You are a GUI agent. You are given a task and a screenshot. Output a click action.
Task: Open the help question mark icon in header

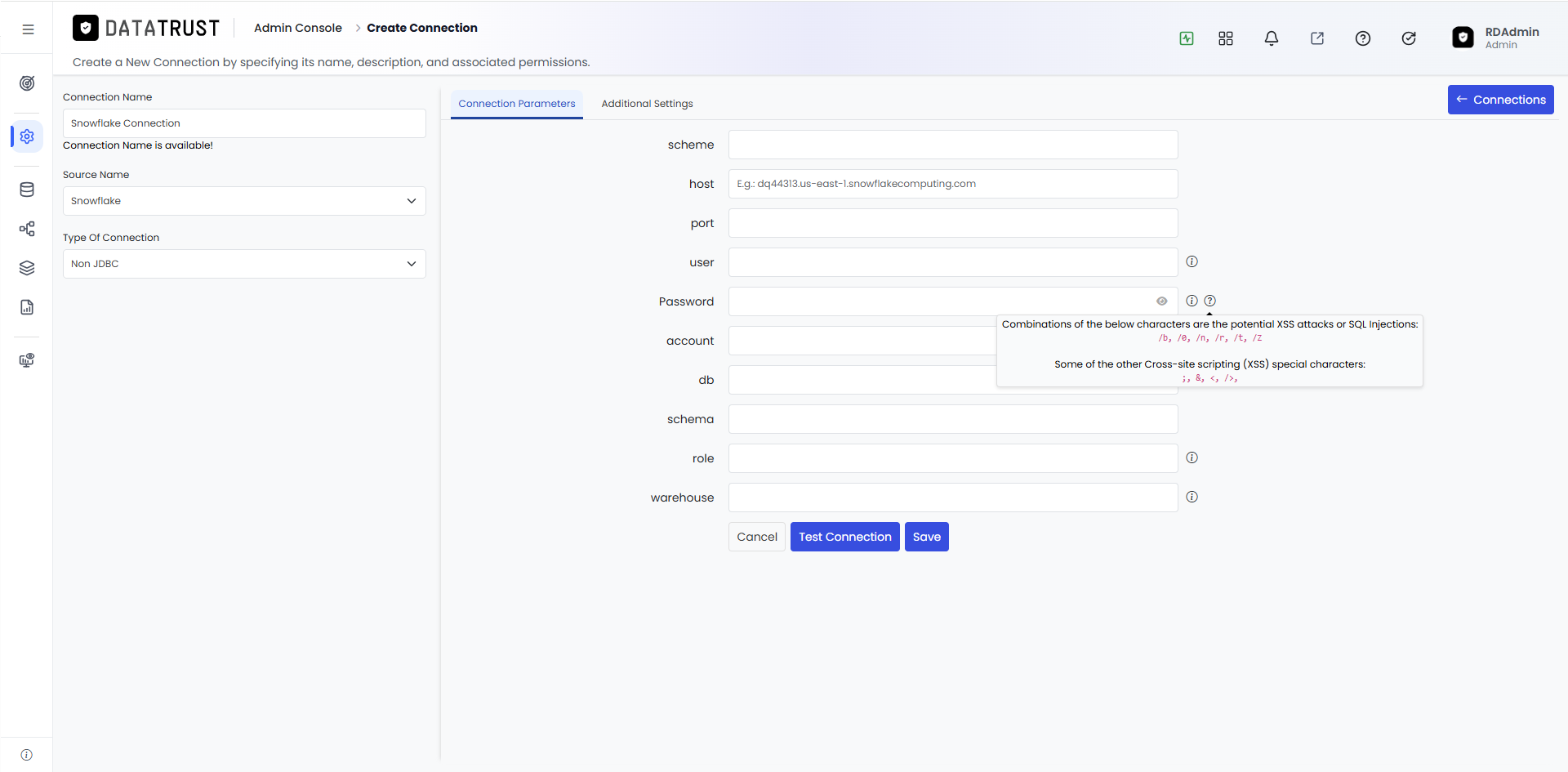click(x=1363, y=38)
